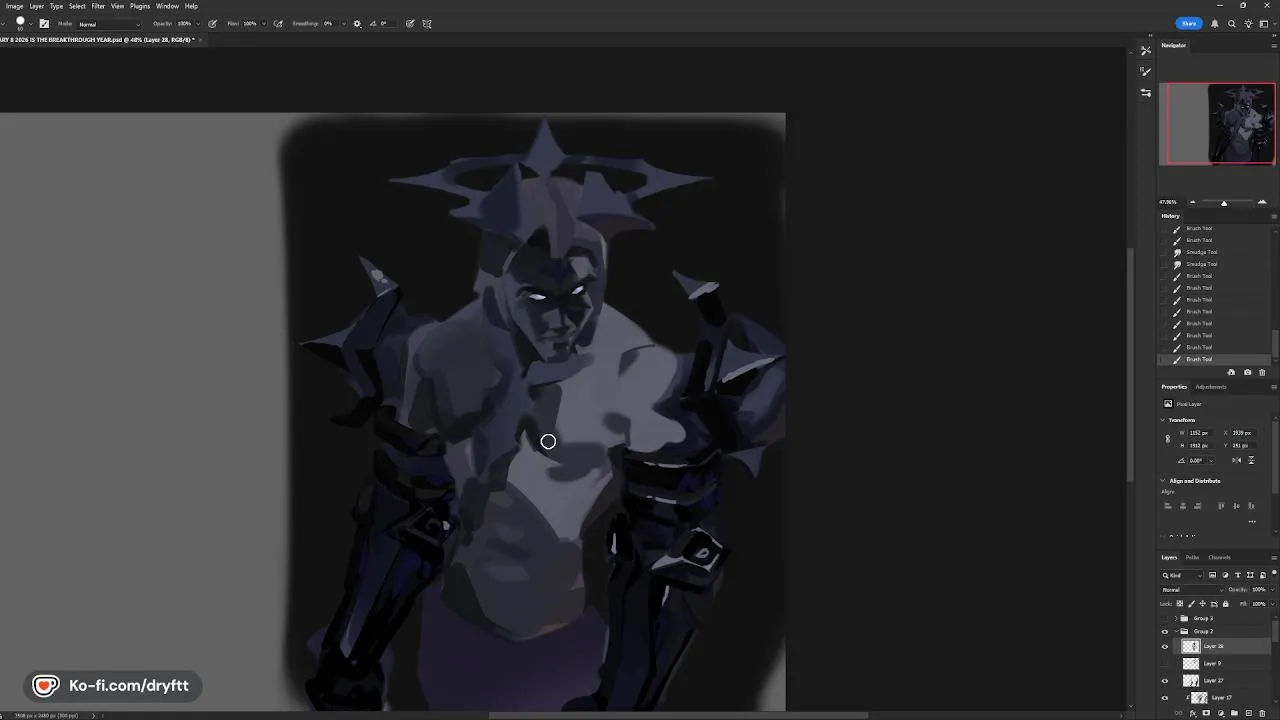Open the workspace switcher icon

click(1264, 24)
